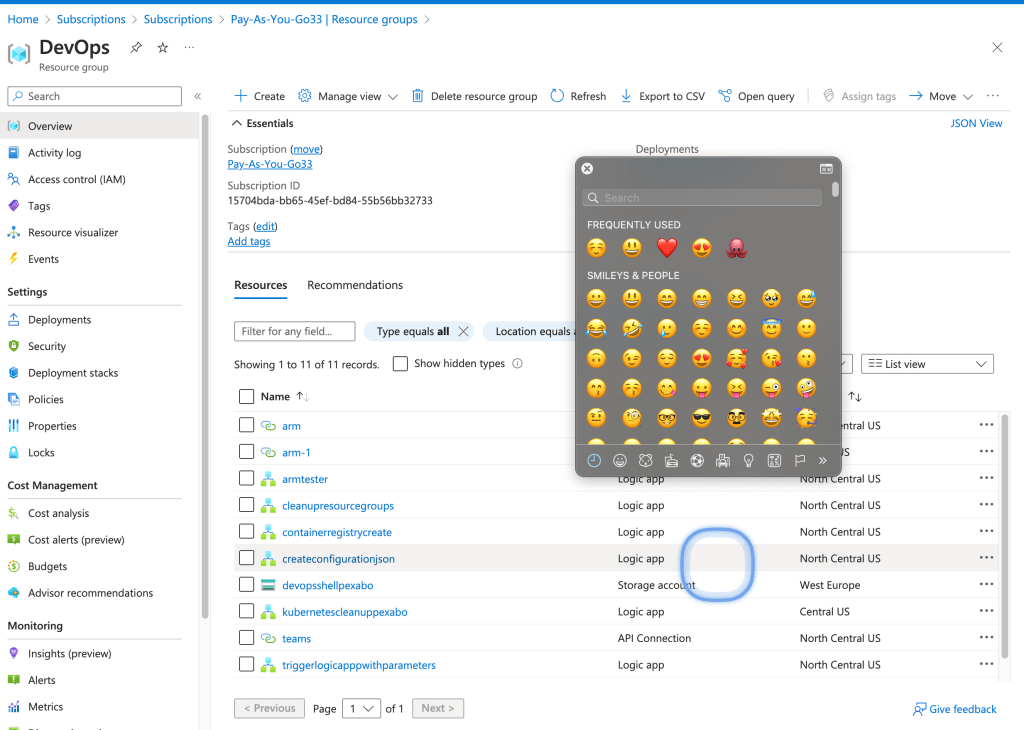Click the sidebar Search field
The image size is (1024, 730).
point(95,96)
